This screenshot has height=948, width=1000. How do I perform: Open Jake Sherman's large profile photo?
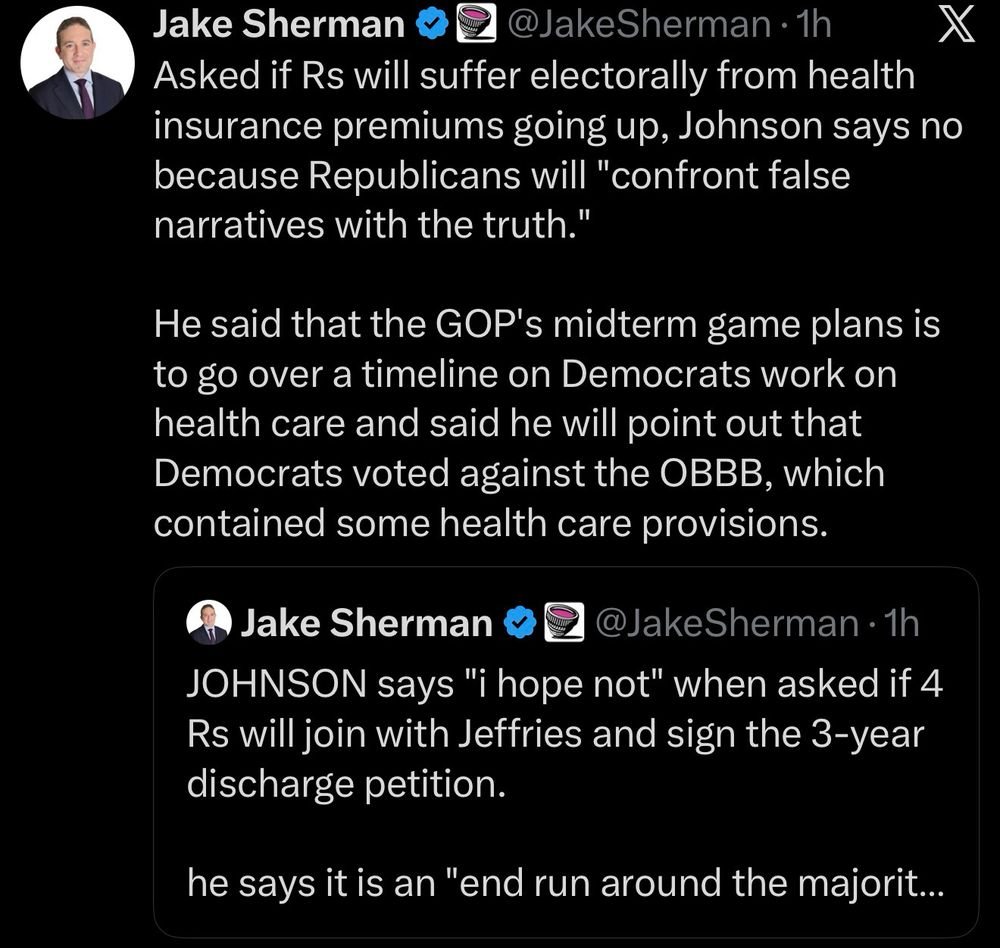coord(78,69)
